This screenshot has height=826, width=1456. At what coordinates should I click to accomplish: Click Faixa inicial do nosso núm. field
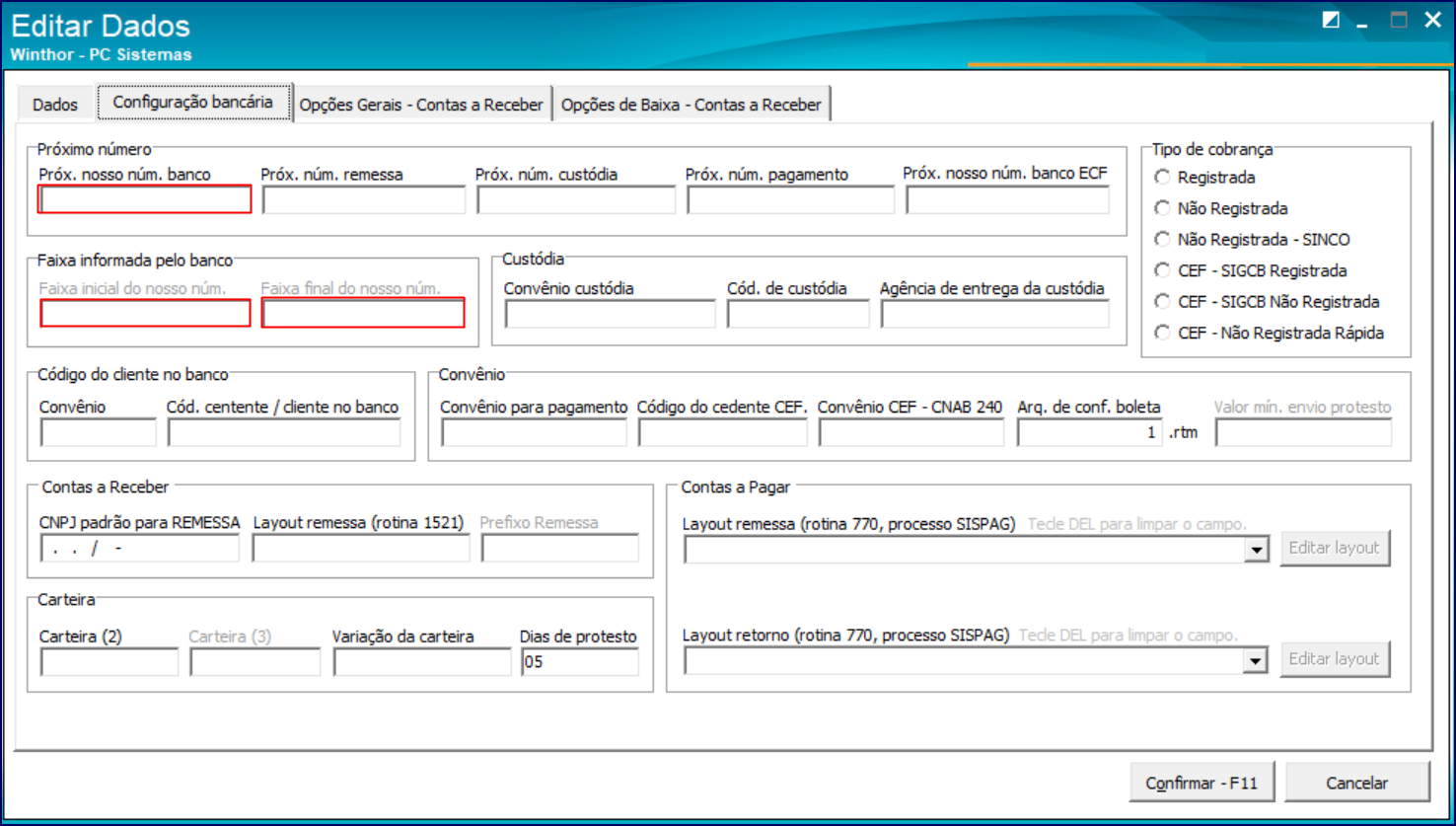(x=145, y=314)
